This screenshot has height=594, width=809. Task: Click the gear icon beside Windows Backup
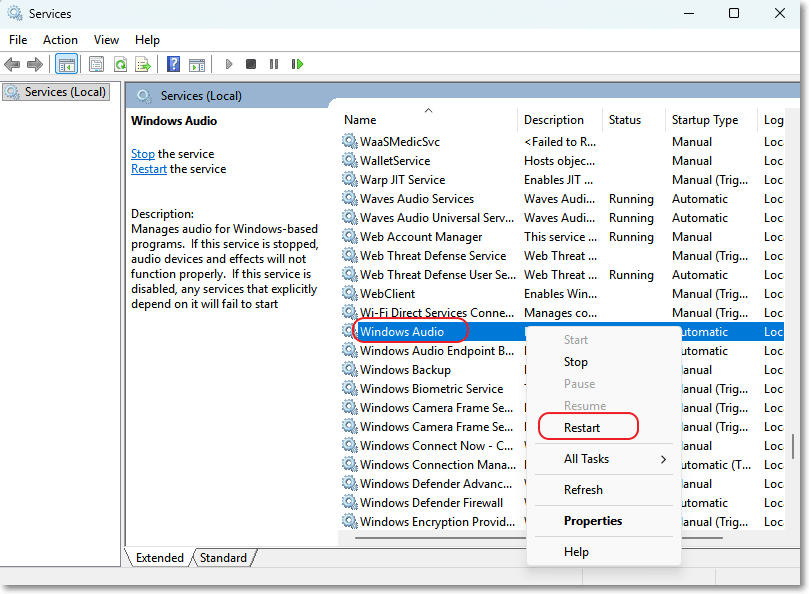pyautogui.click(x=350, y=369)
